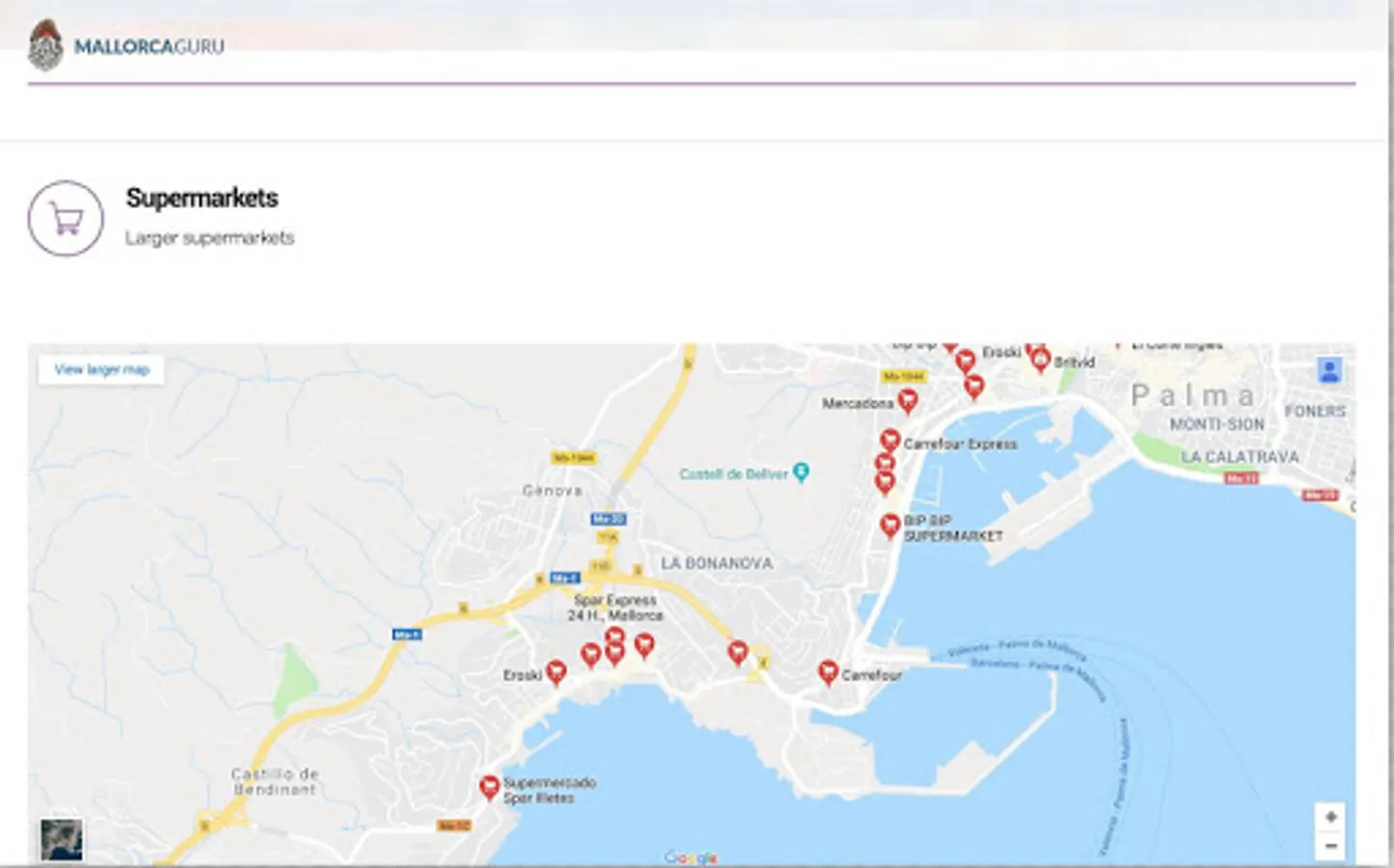Click the MALLORCAGURU site title

tap(150, 46)
